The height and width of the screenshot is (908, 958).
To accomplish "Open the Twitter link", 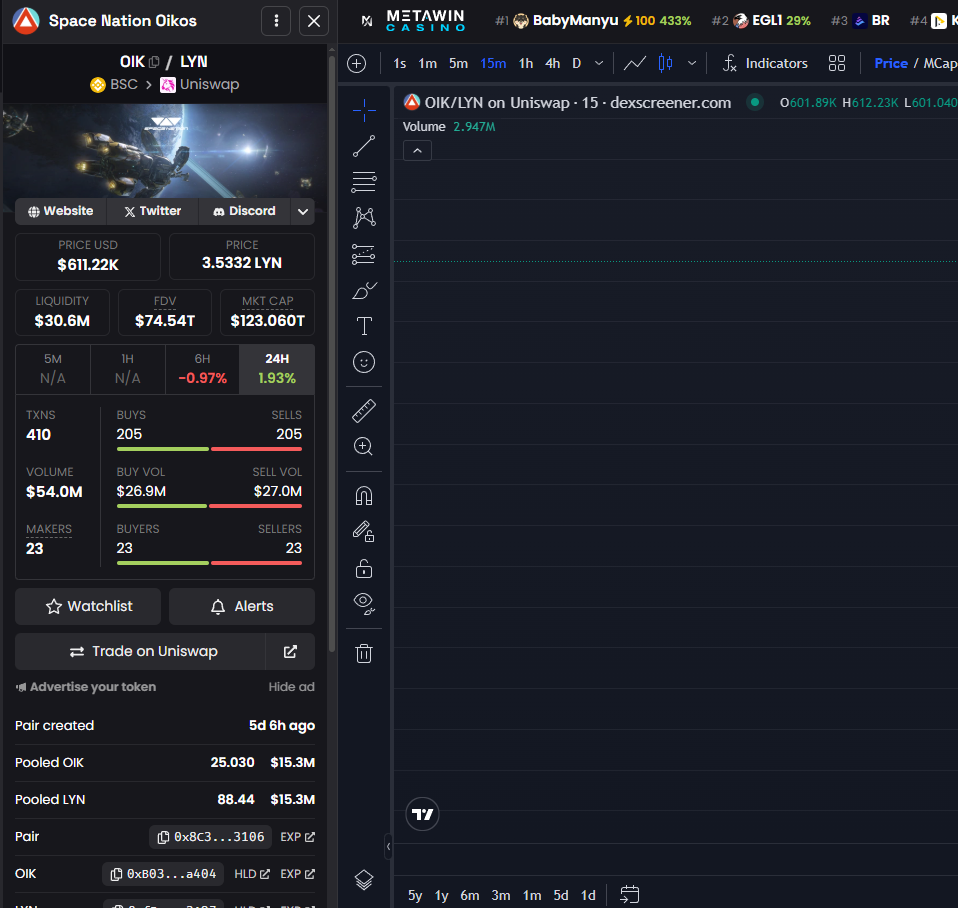I will click(153, 211).
